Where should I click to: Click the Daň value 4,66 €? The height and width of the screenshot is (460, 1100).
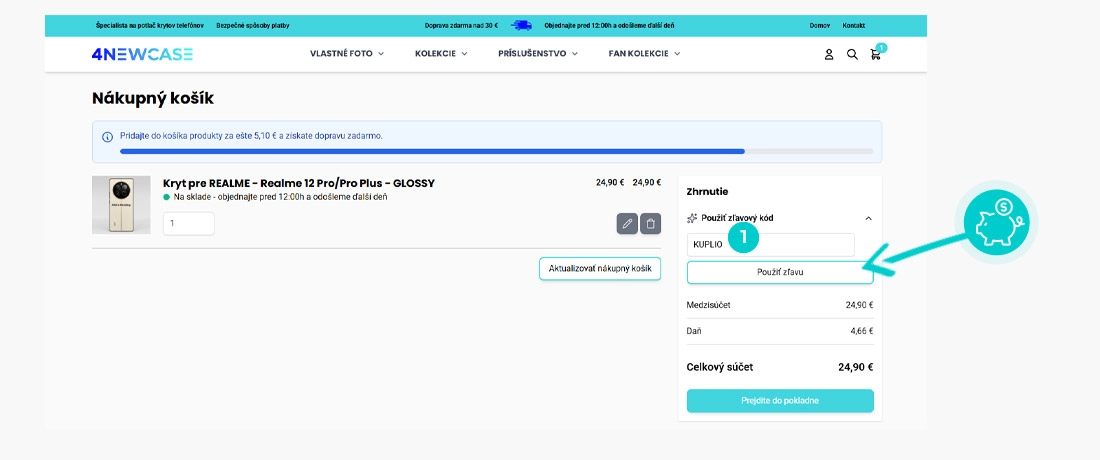861,330
